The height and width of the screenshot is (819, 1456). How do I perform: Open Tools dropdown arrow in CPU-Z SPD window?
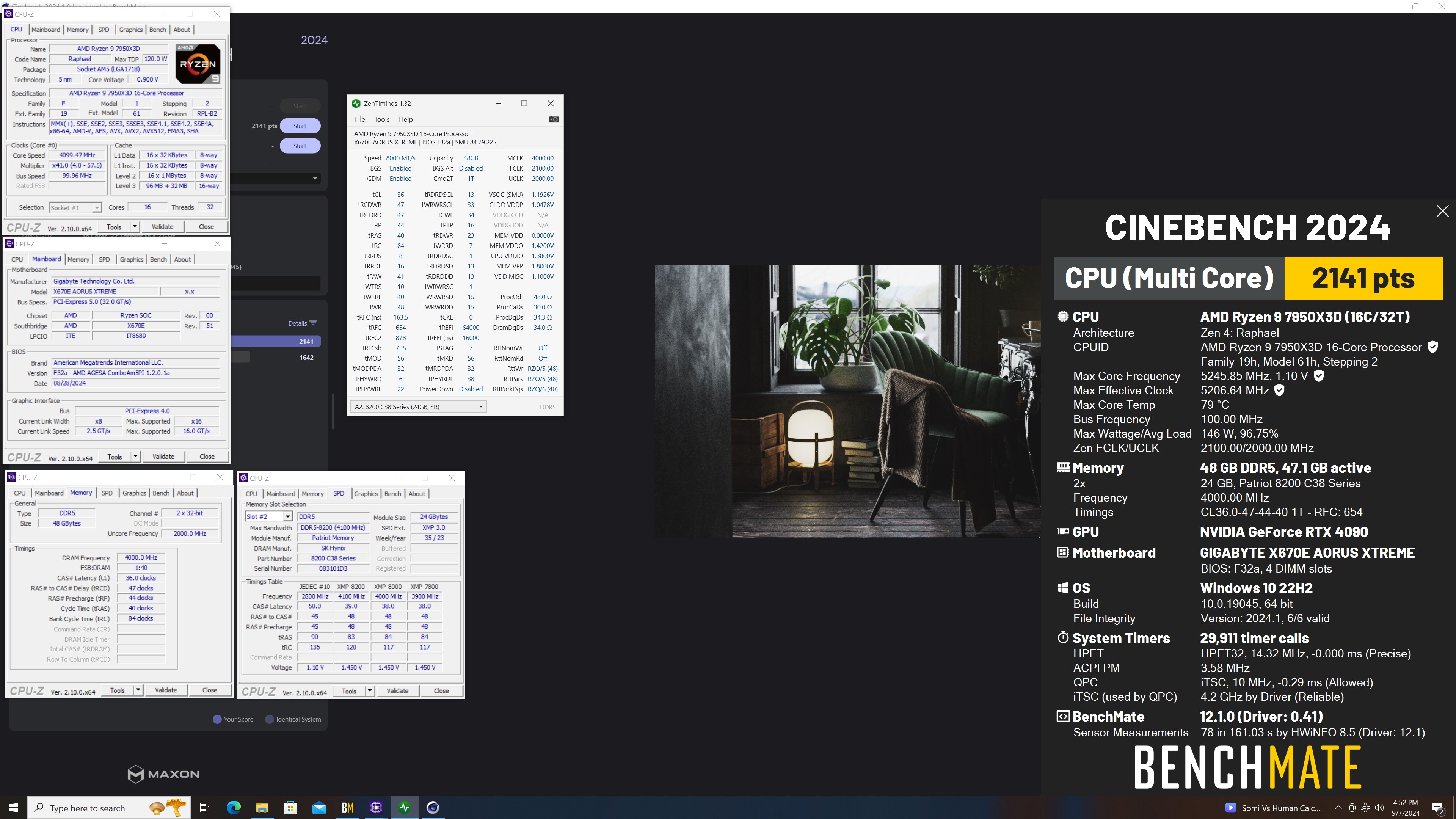tap(370, 691)
